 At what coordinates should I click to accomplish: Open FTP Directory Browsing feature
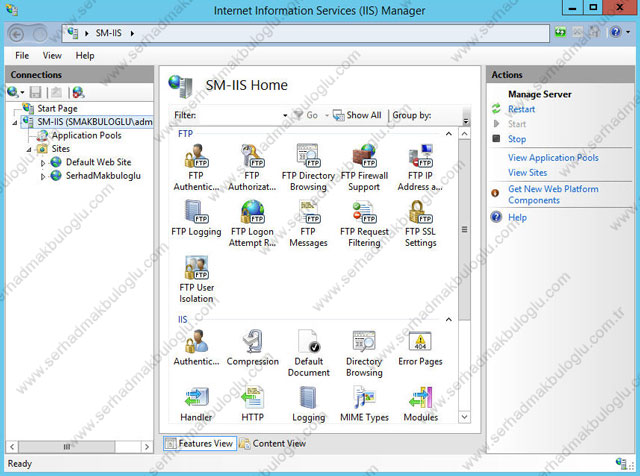point(308,167)
